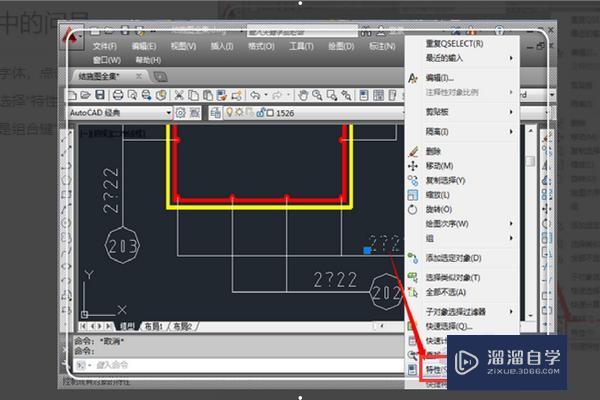Click the Redo arrow icon
The image size is (600, 400).
277,95
